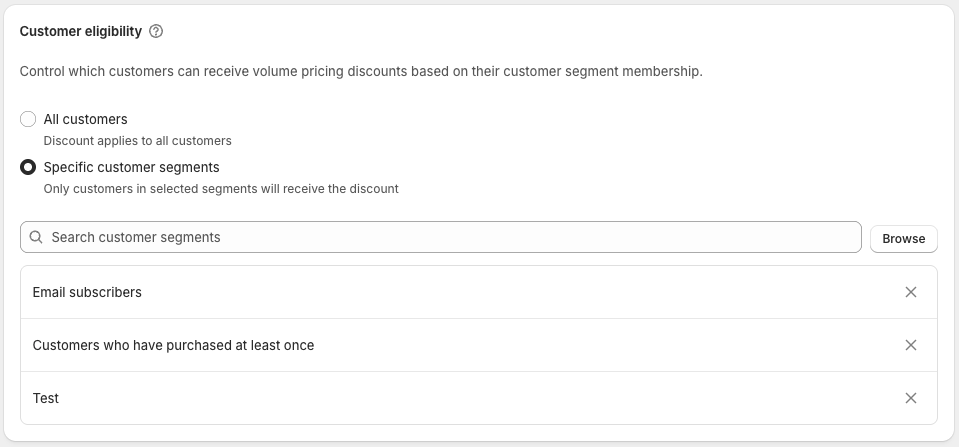Click the Specific customer segments label text
The image size is (959, 447).
[131, 167]
